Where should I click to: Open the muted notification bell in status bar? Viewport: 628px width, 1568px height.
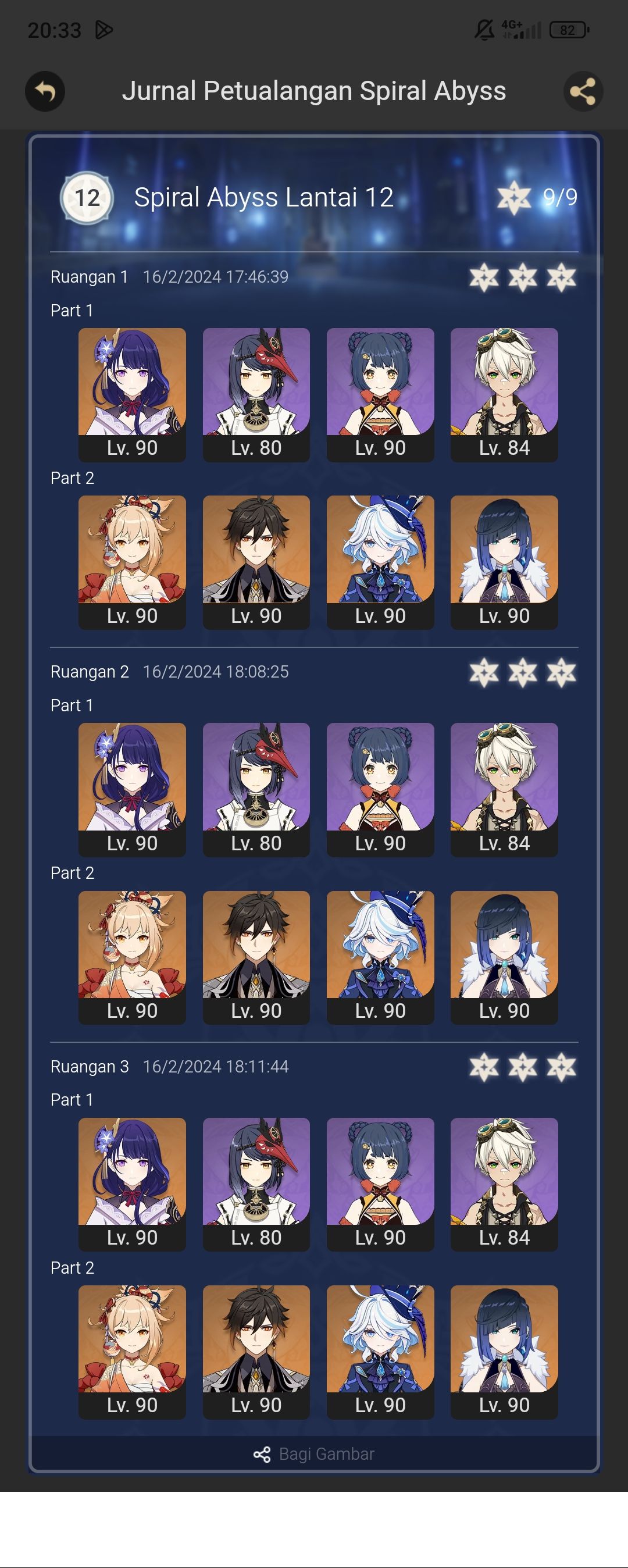(x=484, y=29)
